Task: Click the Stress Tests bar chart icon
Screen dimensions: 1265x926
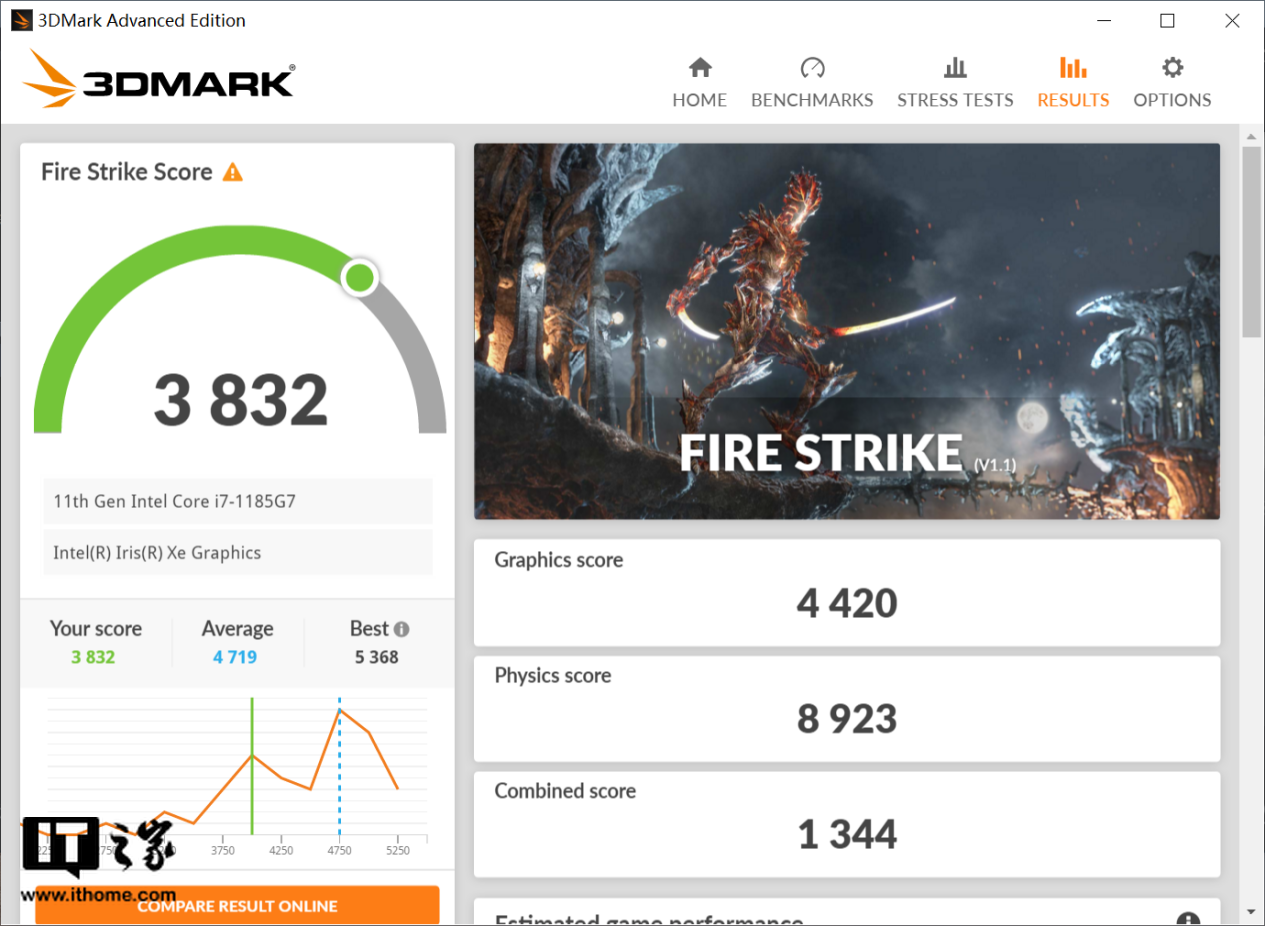Action: click(x=955, y=68)
